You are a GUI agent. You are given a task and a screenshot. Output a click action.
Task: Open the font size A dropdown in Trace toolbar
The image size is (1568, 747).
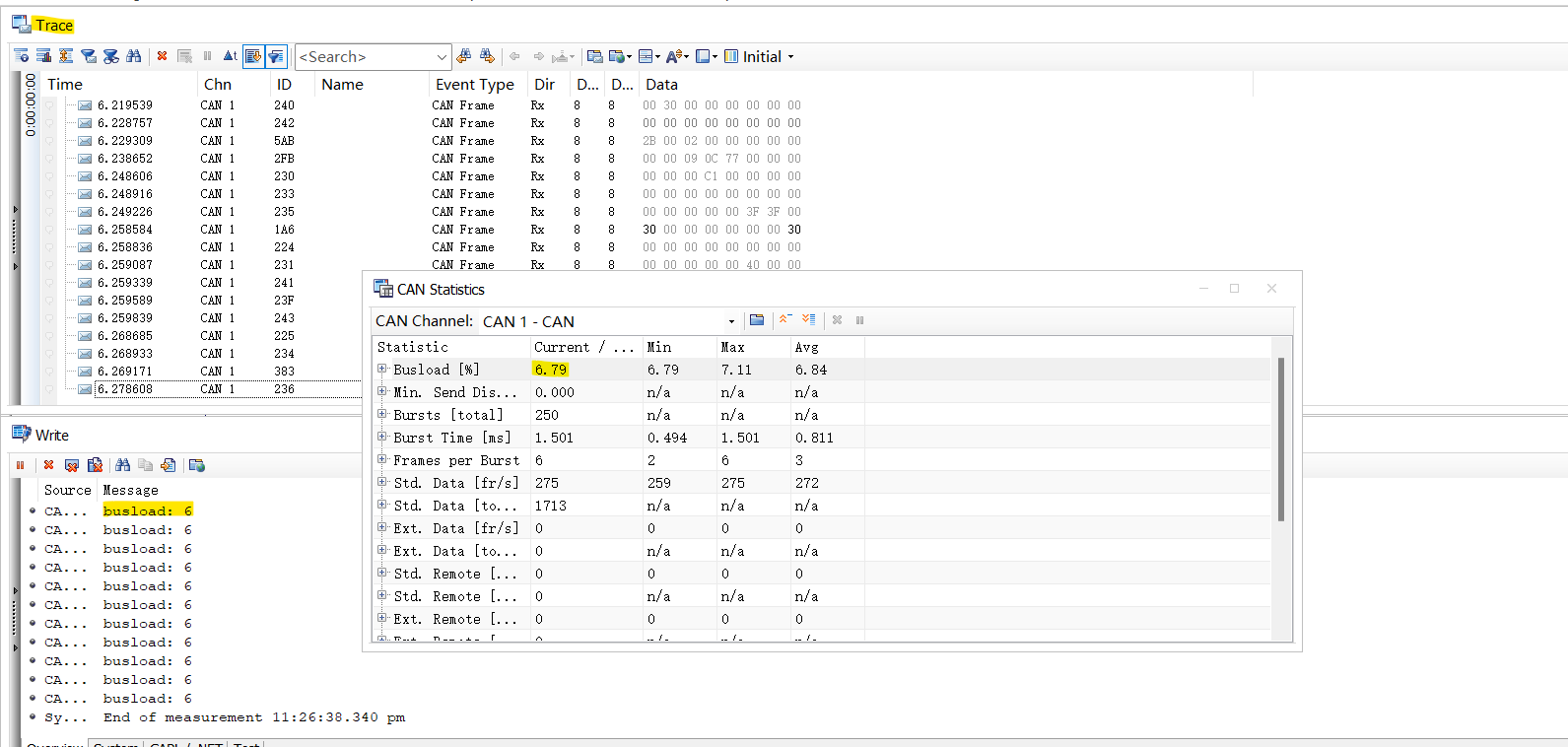(678, 56)
